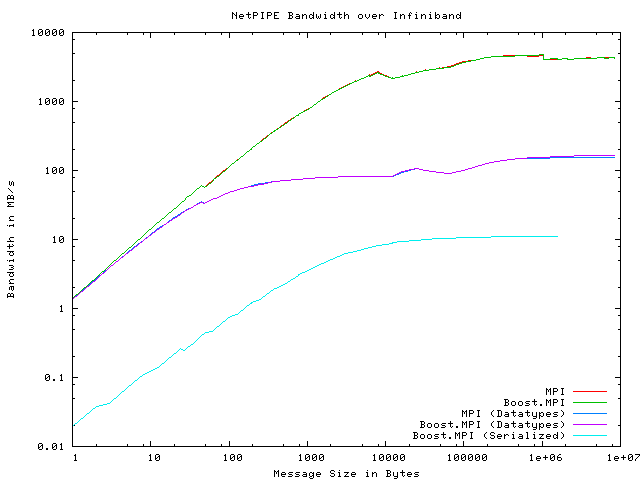Click the "Bandwidth in MB/s" y-axis label

(12, 239)
